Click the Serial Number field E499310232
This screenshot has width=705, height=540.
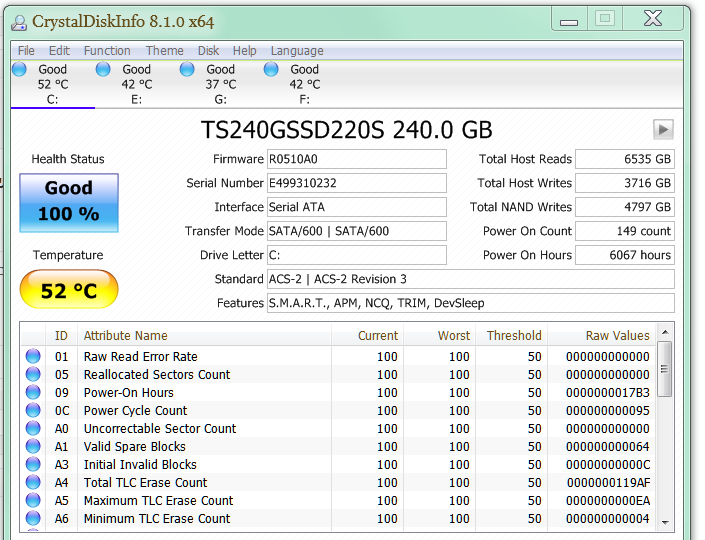(x=357, y=183)
